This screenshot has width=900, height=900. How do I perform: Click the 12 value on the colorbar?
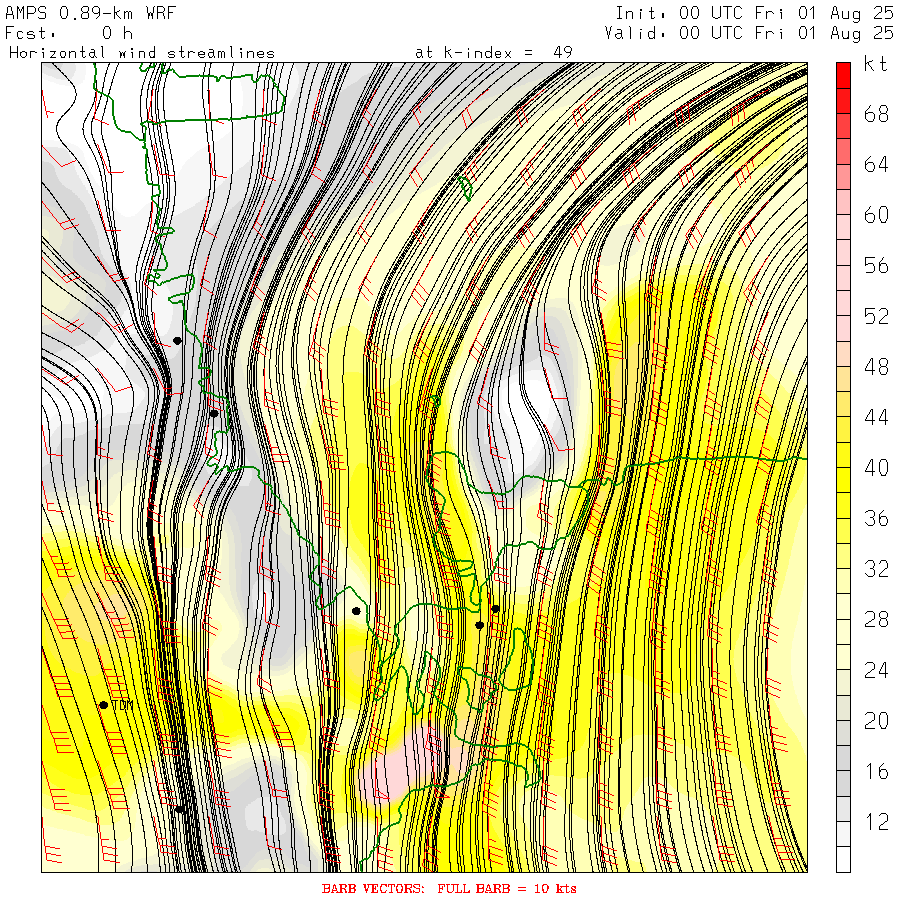[x=876, y=822]
